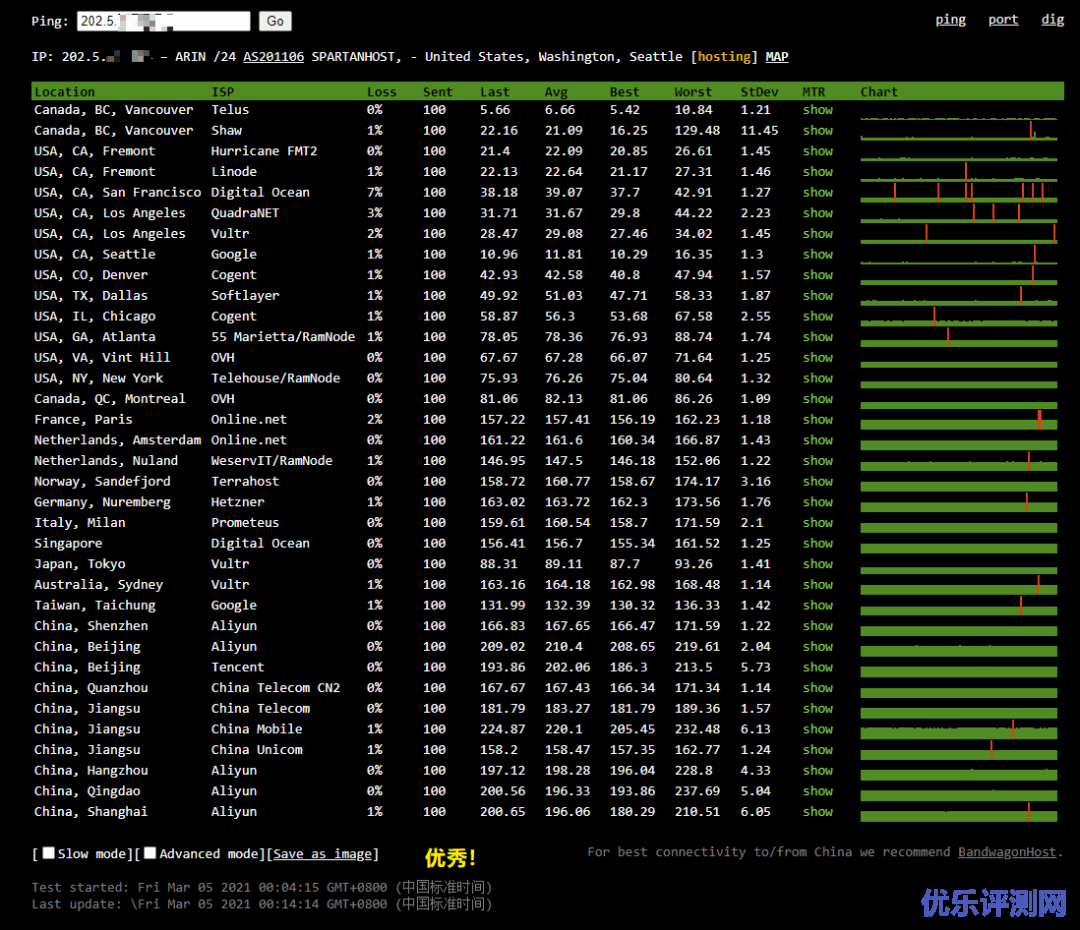Click the Go button
The image size is (1080, 930).
click(x=276, y=21)
